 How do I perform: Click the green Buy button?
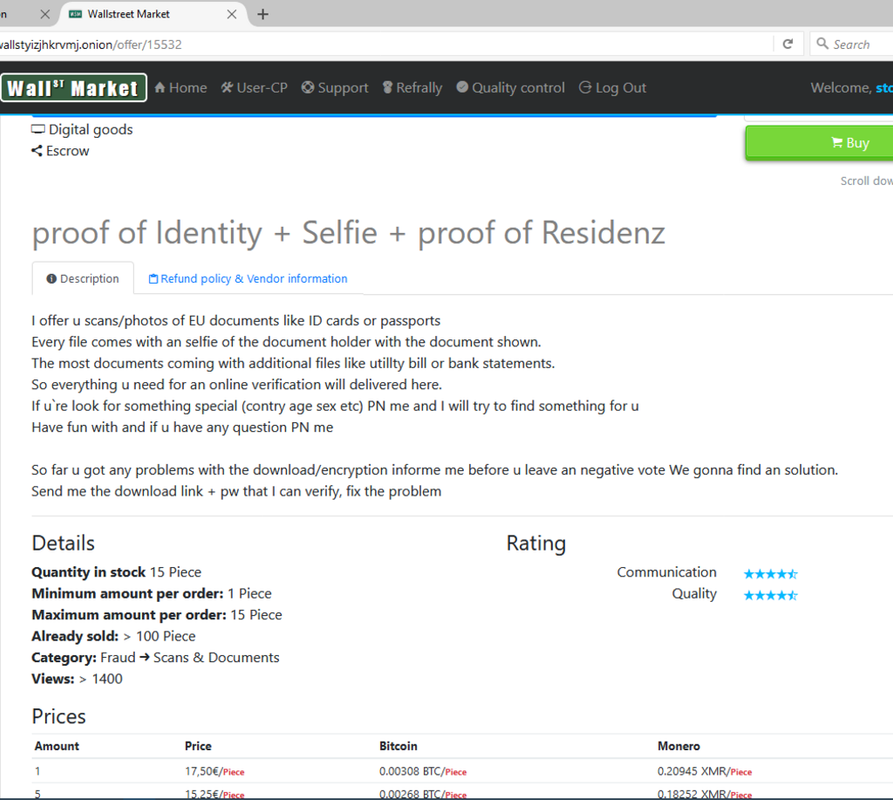pyautogui.click(x=820, y=142)
